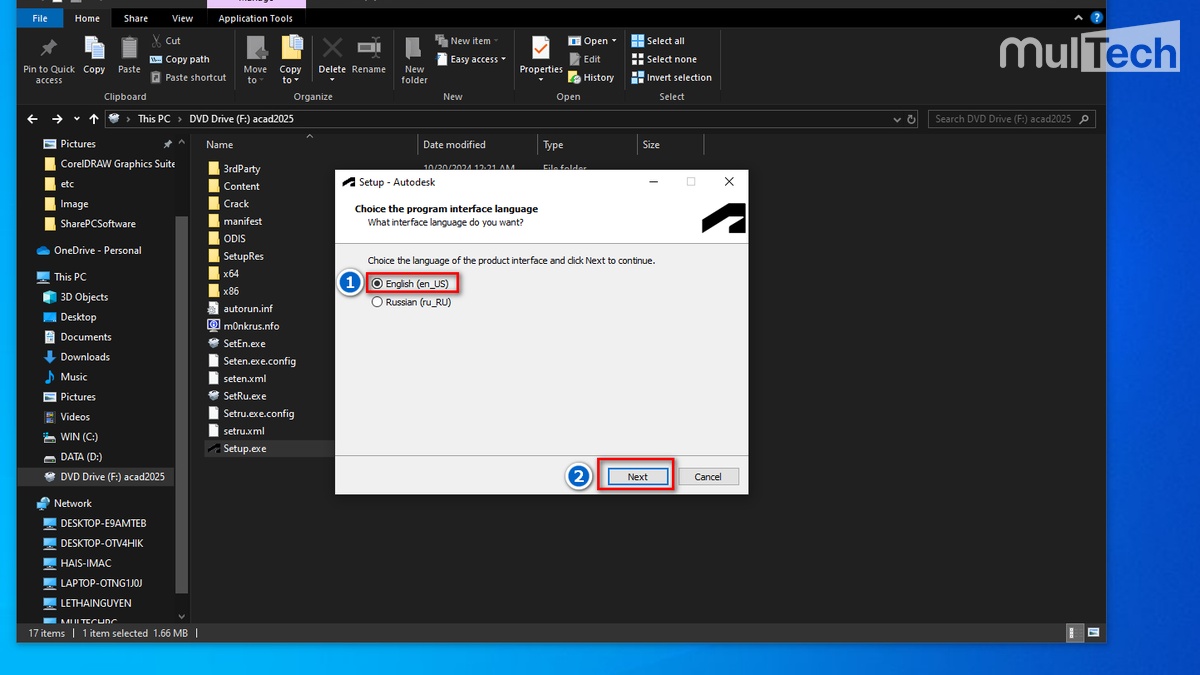Click the refresh icon beside address bar

tap(911, 119)
